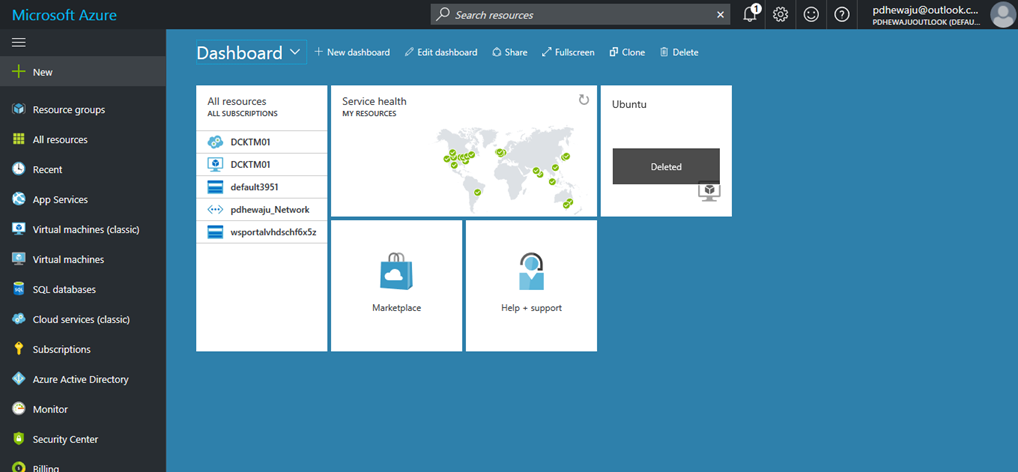Open notifications bell icon
1018x472 pixels.
pos(751,14)
